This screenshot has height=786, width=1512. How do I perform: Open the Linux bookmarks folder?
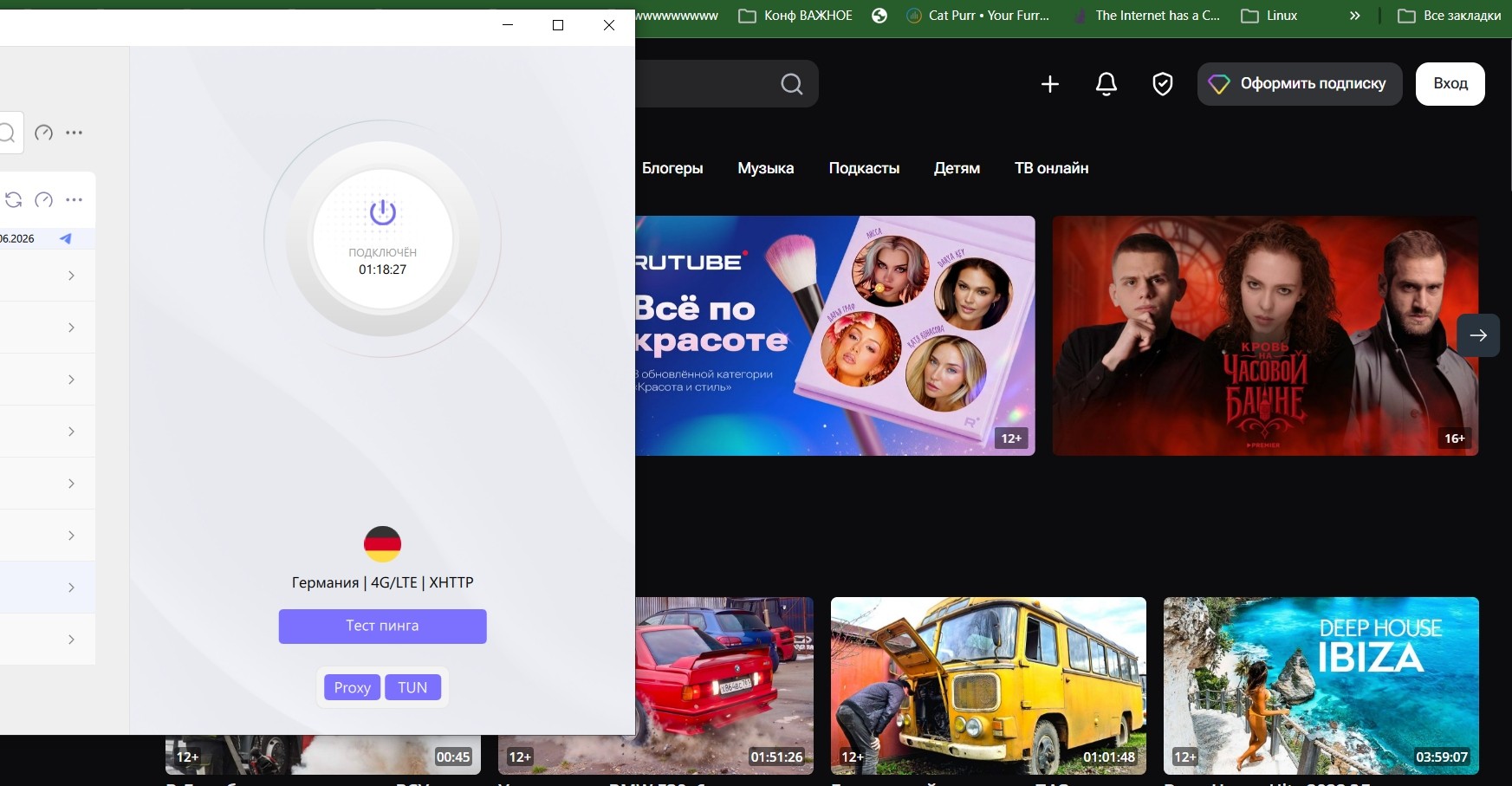click(1269, 16)
